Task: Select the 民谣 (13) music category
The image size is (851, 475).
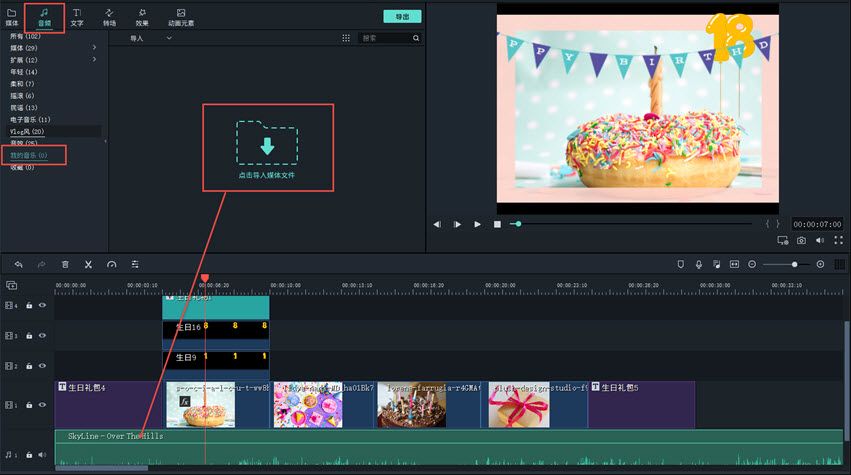Action: 24,107
